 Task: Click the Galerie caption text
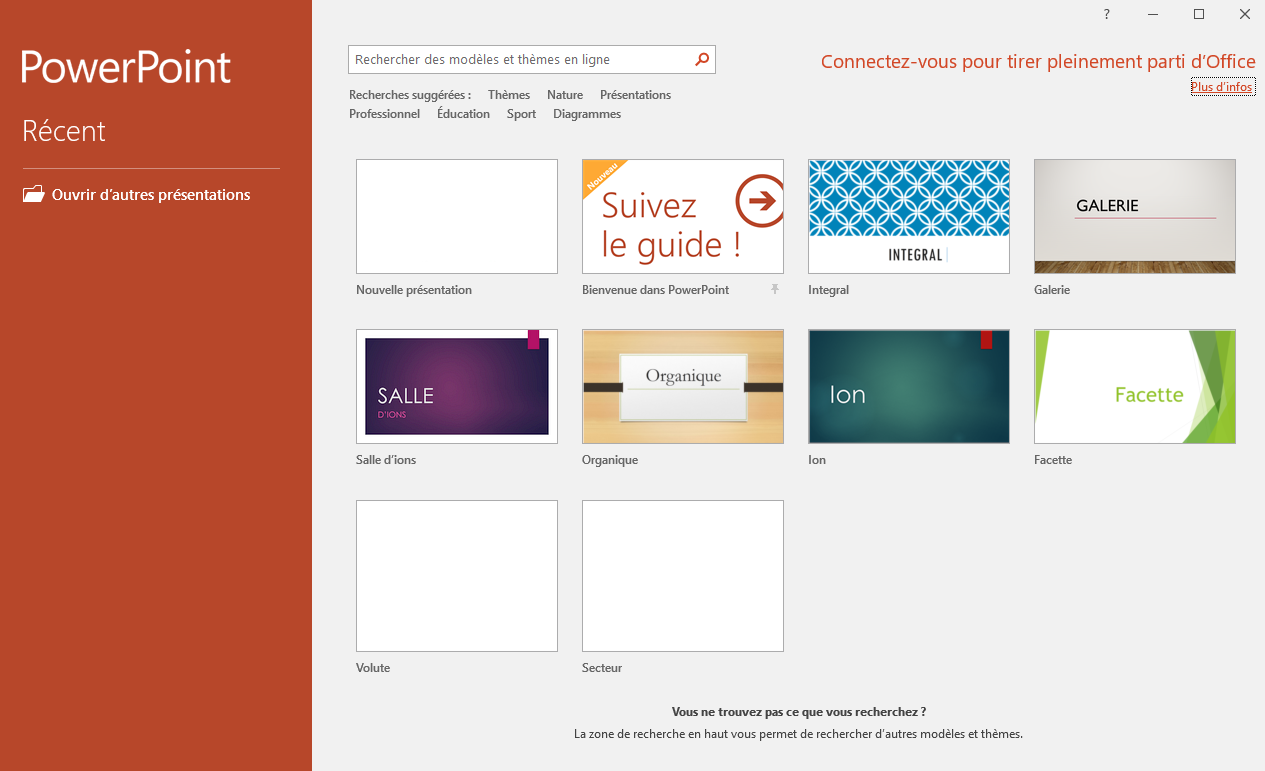[1052, 290]
